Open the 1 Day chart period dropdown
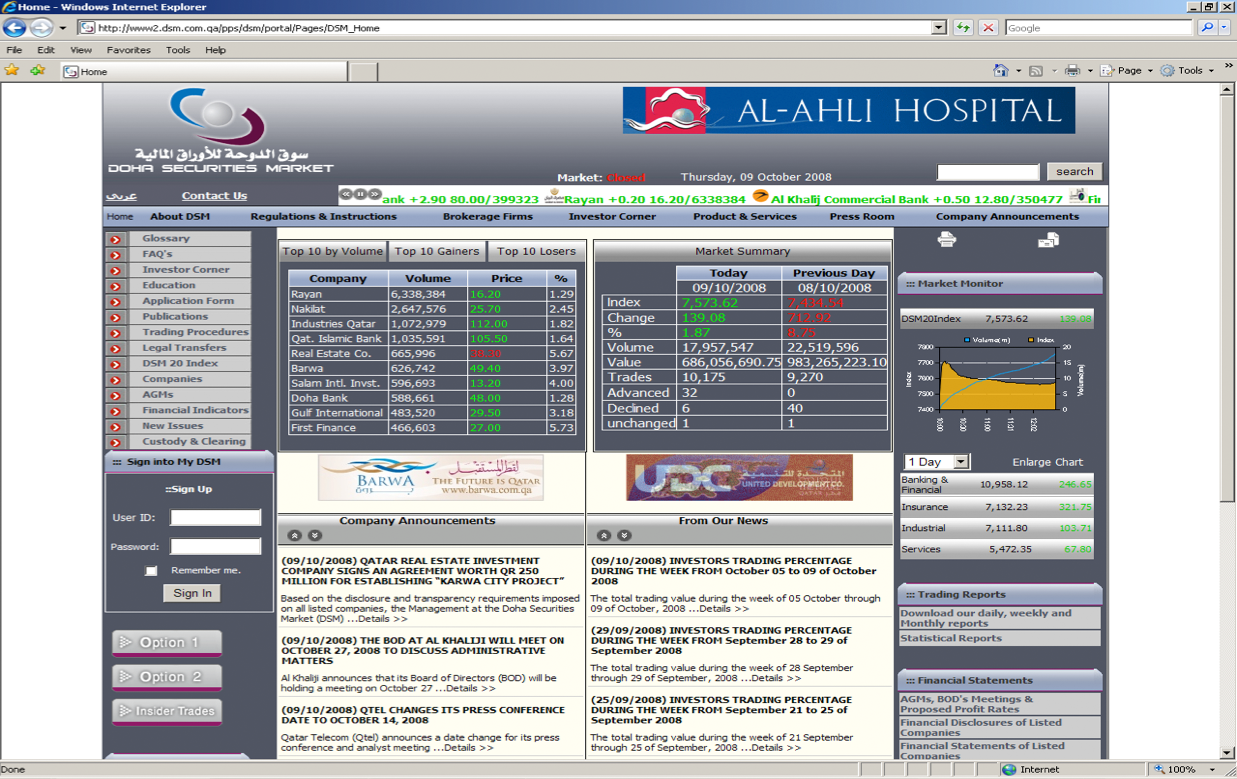This screenshot has height=779, width=1237. tap(936, 462)
